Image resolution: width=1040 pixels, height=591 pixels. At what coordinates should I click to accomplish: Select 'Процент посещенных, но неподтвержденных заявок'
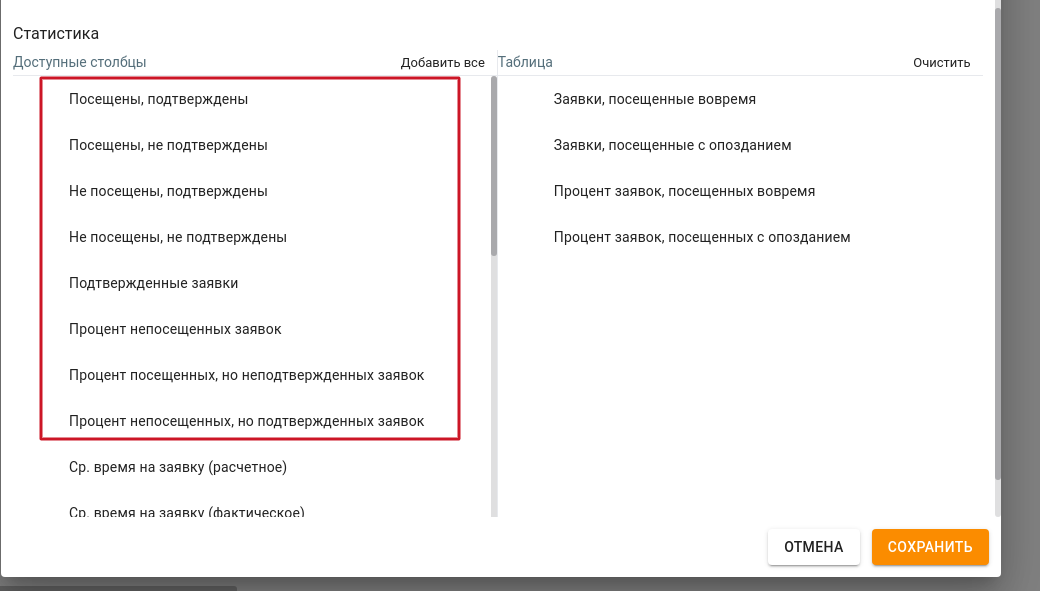pos(246,375)
